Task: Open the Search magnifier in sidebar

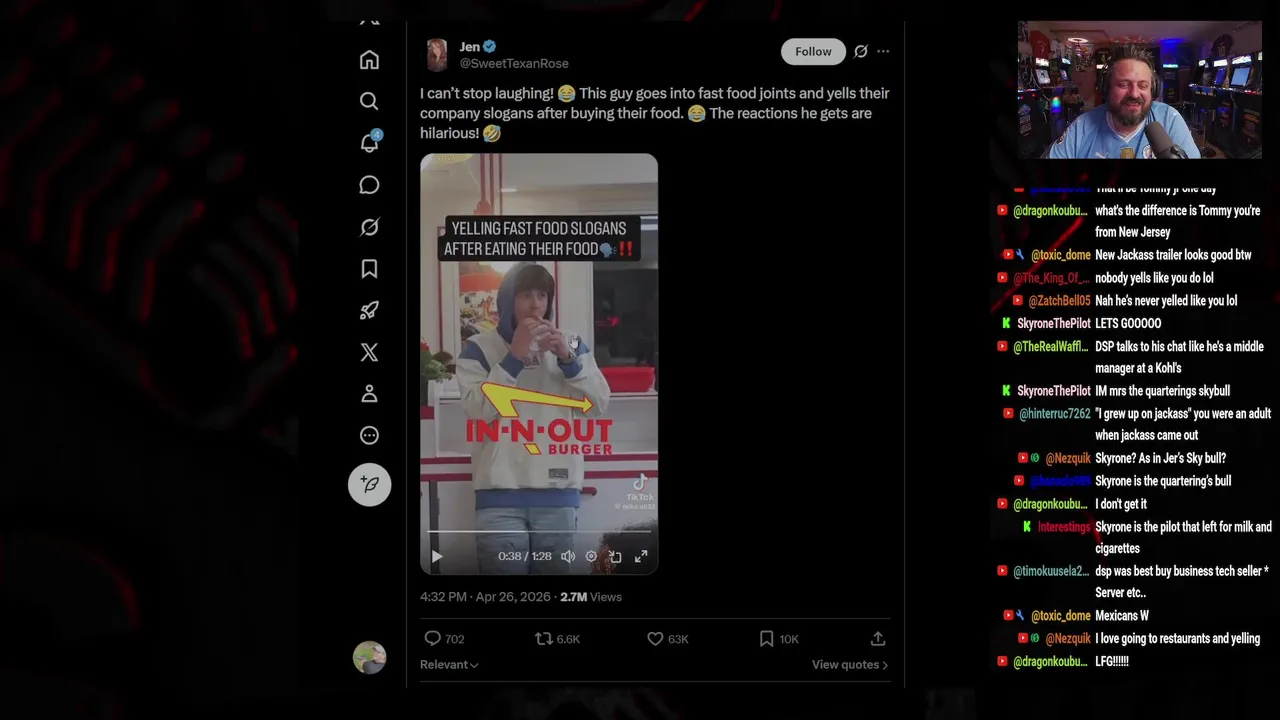Action: tap(369, 101)
